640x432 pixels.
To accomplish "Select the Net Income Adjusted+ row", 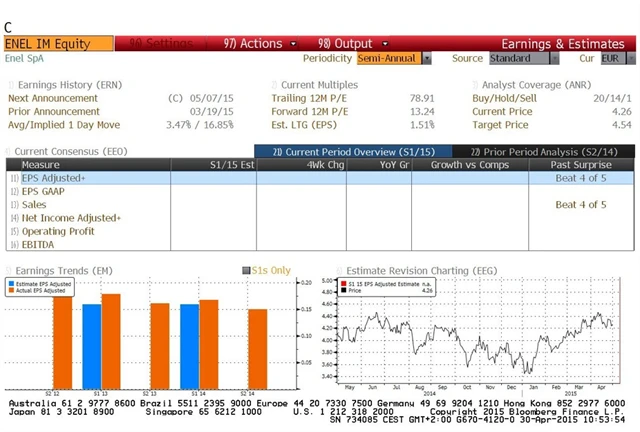I will pos(70,217).
